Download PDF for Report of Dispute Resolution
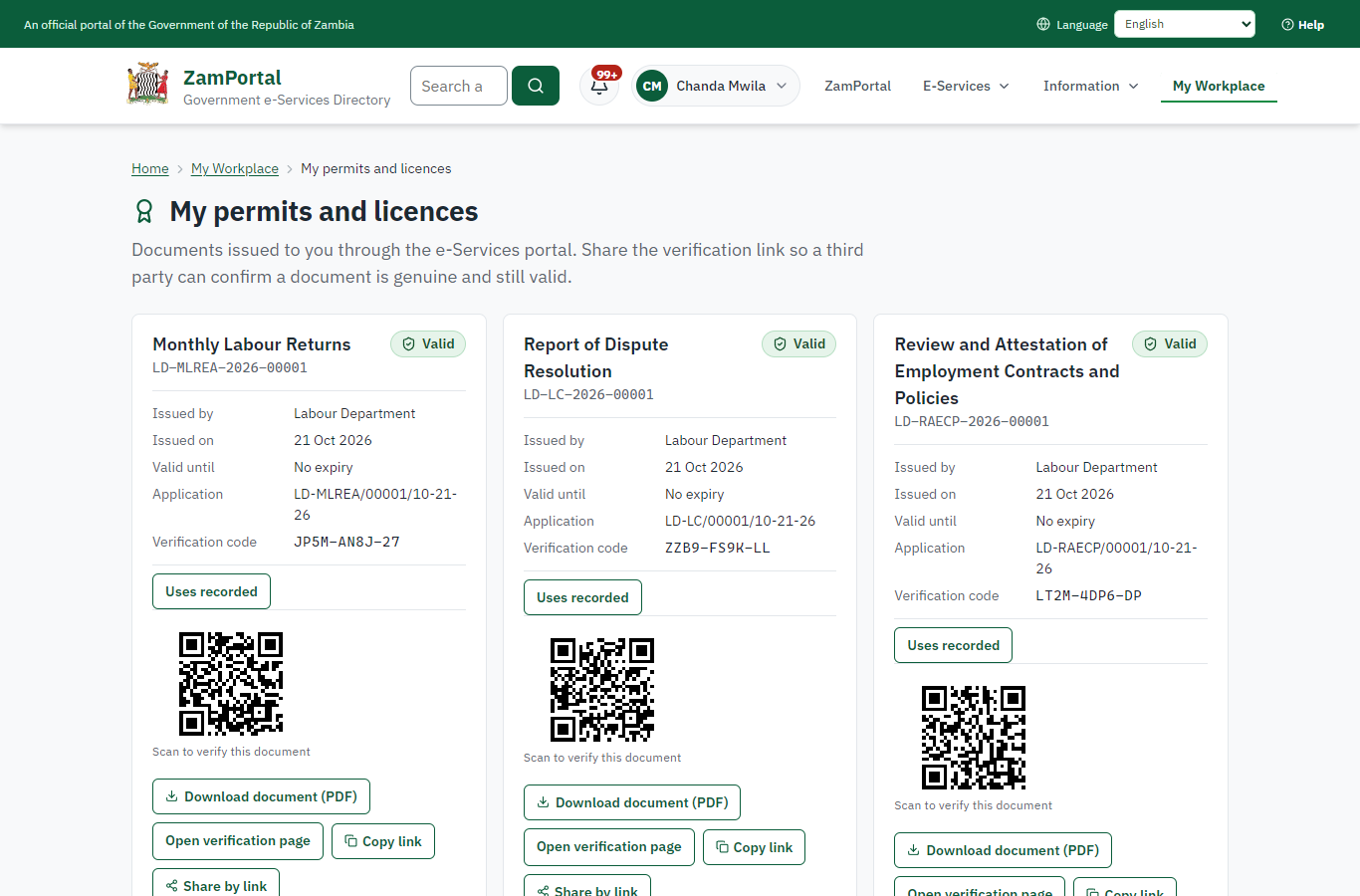This screenshot has height=896, width=1360. 632,802
